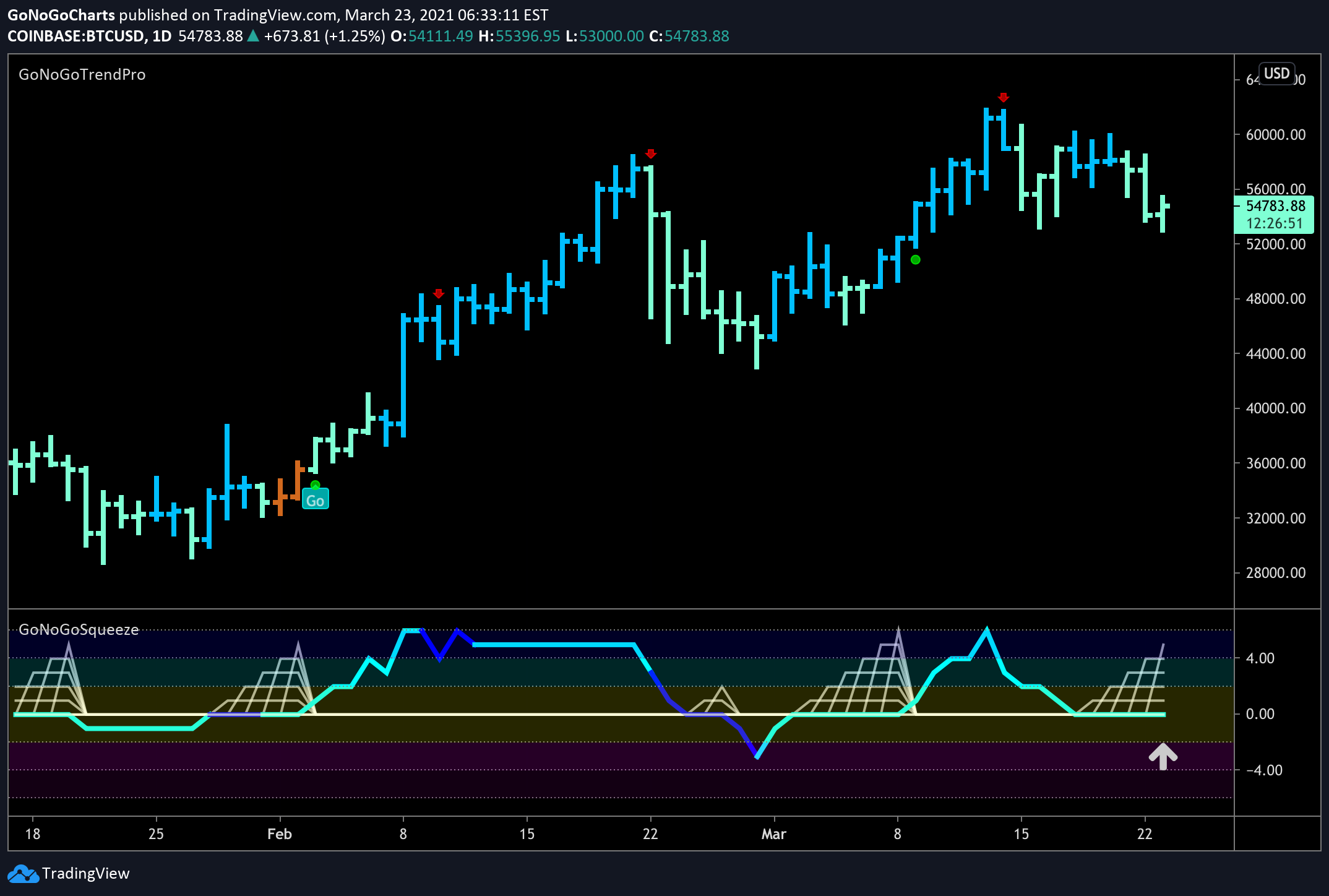Select the GoNoGoSqueeze indicator label
Viewport: 1329px width, 896px height.
click(79, 630)
